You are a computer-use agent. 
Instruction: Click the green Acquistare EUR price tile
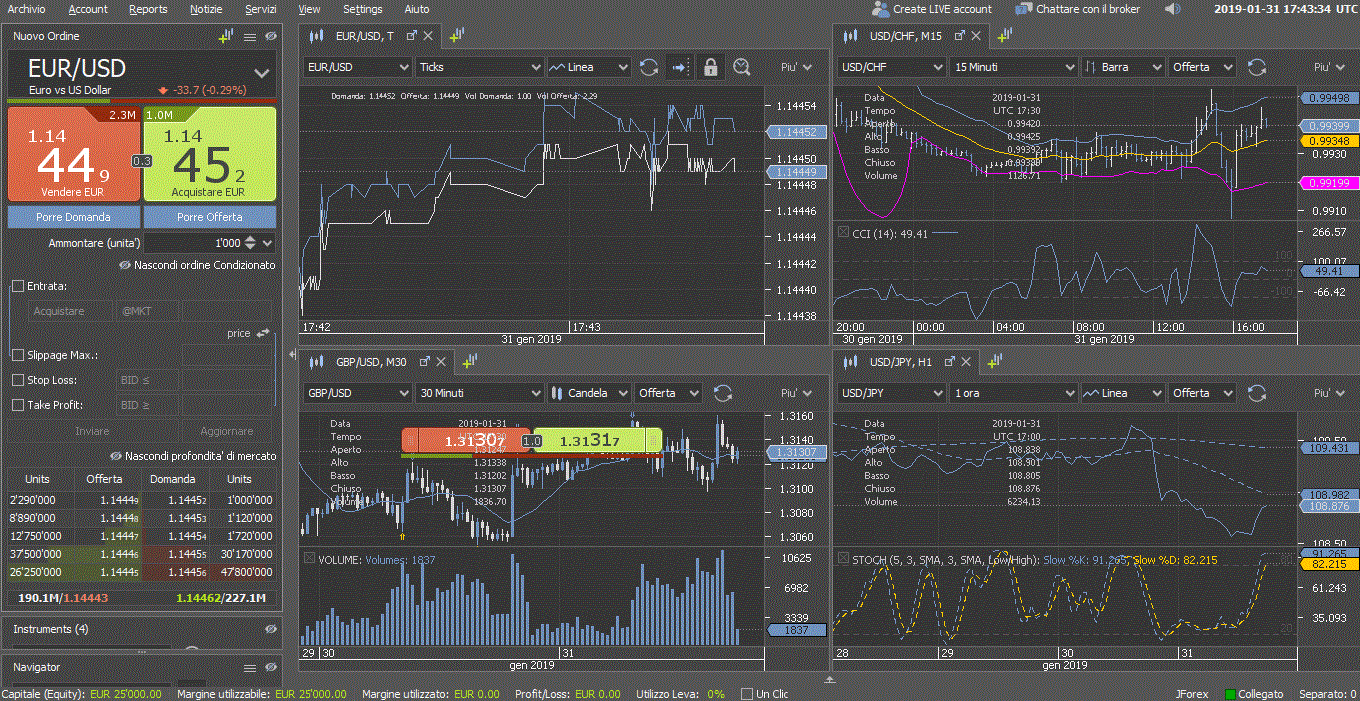click(210, 155)
